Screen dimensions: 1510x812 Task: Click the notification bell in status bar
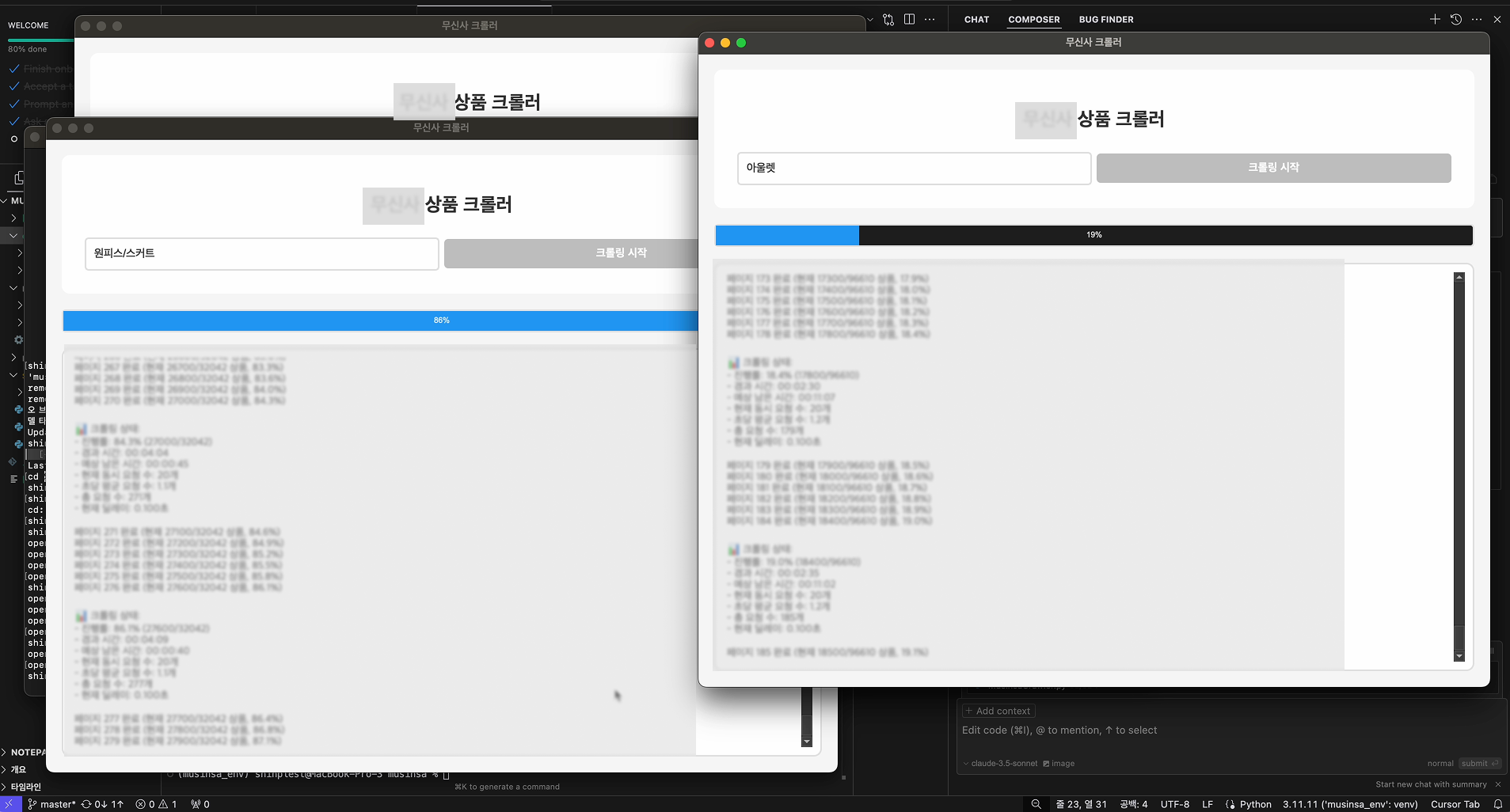1497,804
